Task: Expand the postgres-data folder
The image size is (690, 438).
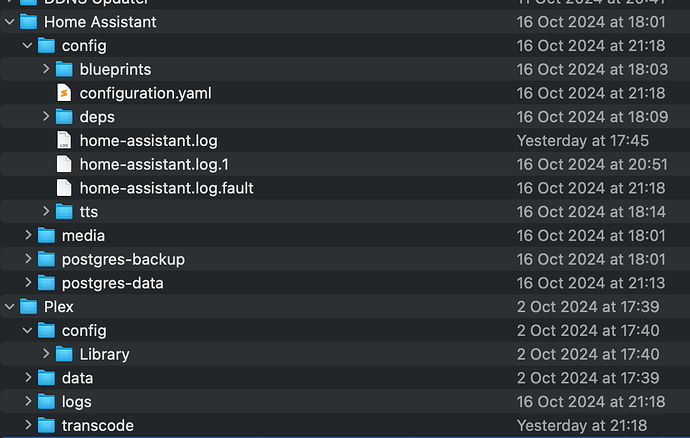Action: [28, 283]
